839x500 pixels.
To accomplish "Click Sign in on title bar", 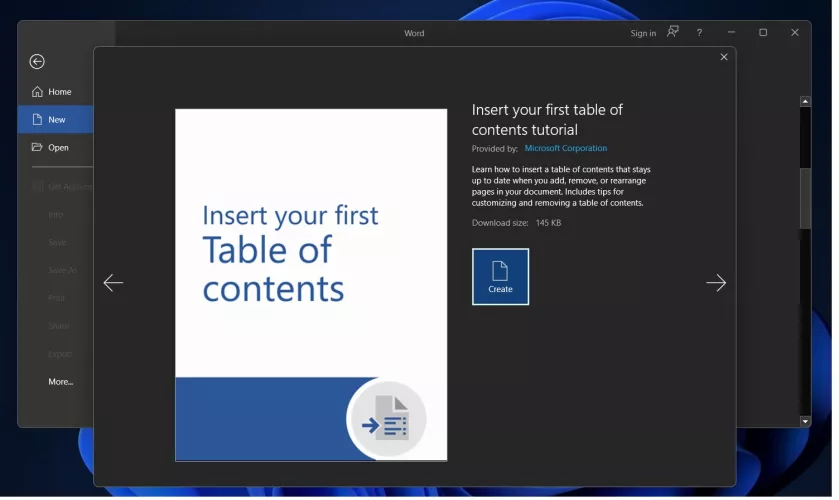I will [643, 33].
